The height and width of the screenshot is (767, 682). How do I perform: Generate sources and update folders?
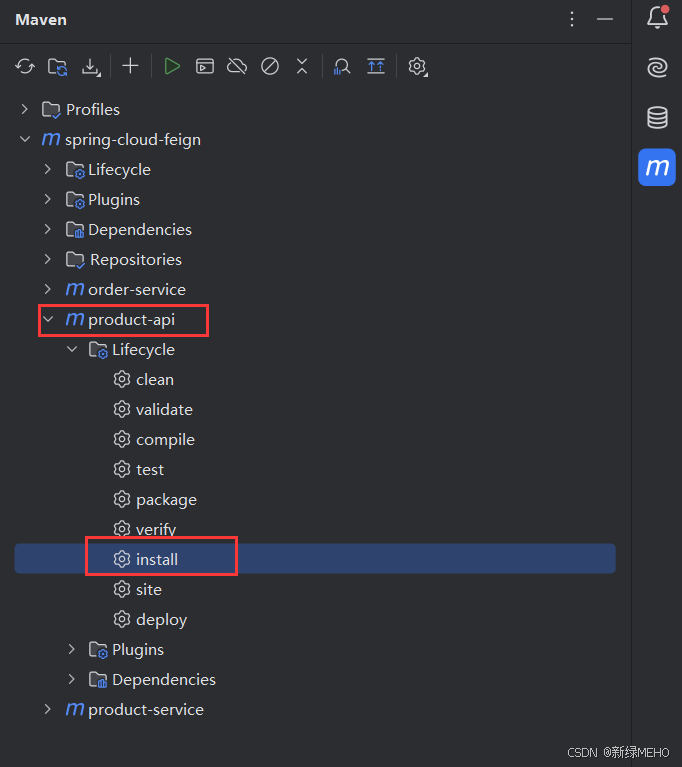click(x=58, y=67)
